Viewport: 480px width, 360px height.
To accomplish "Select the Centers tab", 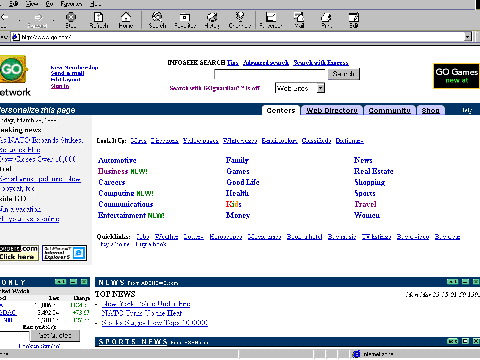I will click(x=281, y=110).
